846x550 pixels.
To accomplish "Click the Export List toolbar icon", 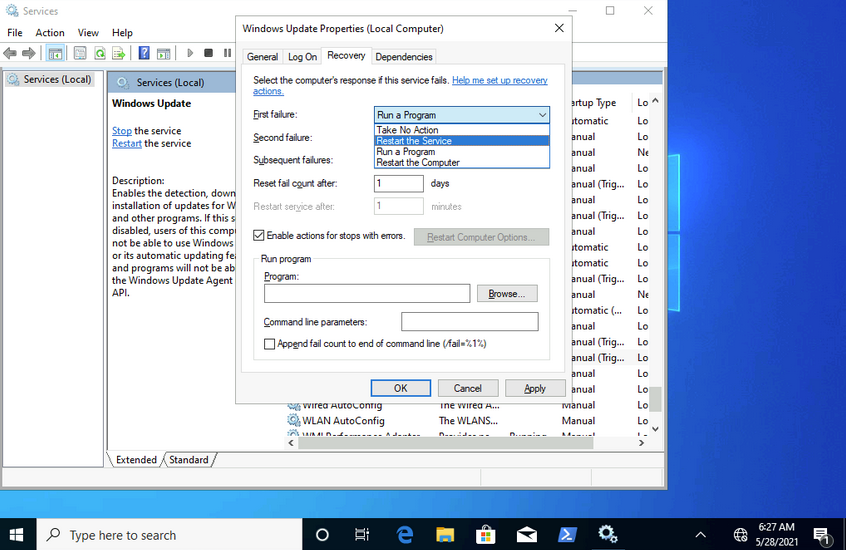I will tap(118, 53).
